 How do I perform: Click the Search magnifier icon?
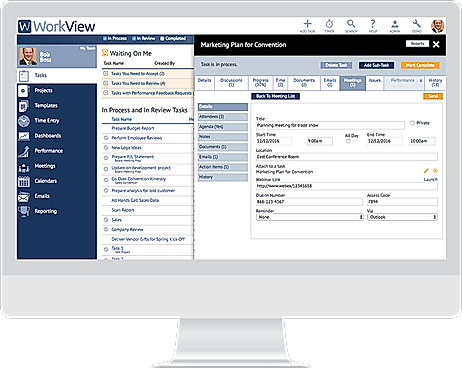click(351, 24)
